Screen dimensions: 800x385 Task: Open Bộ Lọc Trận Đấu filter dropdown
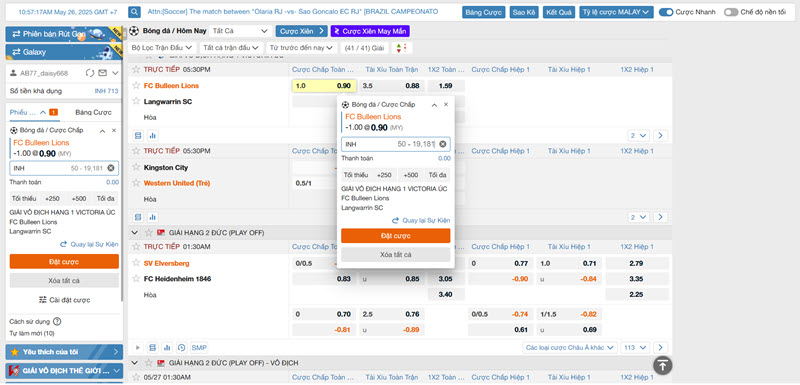tap(162, 48)
